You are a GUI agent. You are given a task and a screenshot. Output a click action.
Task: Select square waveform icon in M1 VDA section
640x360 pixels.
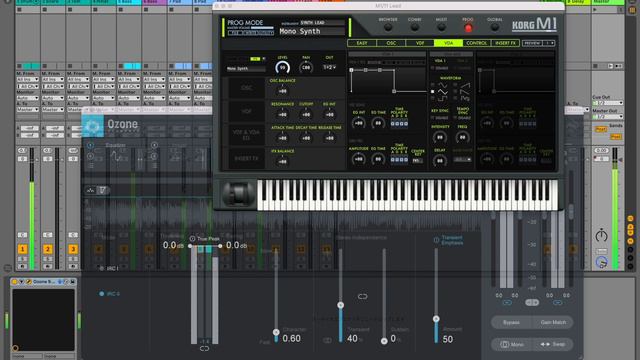[x=442, y=98]
